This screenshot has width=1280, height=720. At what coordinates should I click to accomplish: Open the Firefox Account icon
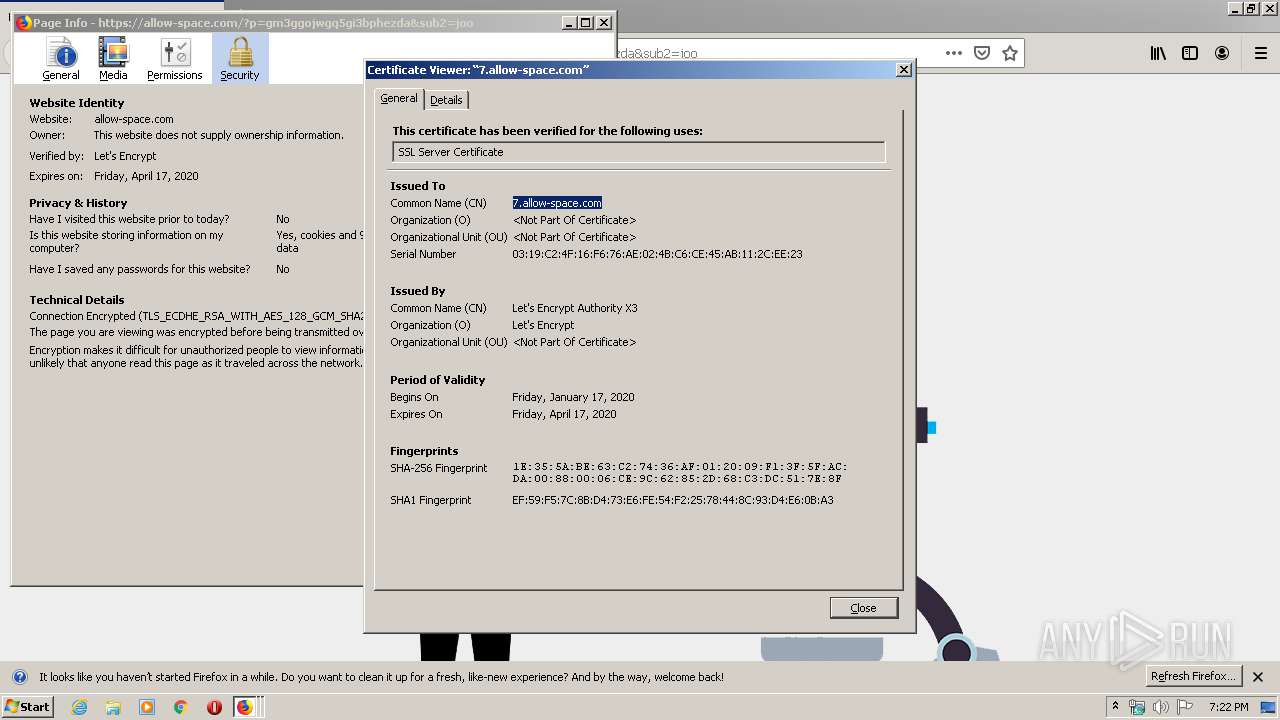coord(1222,53)
